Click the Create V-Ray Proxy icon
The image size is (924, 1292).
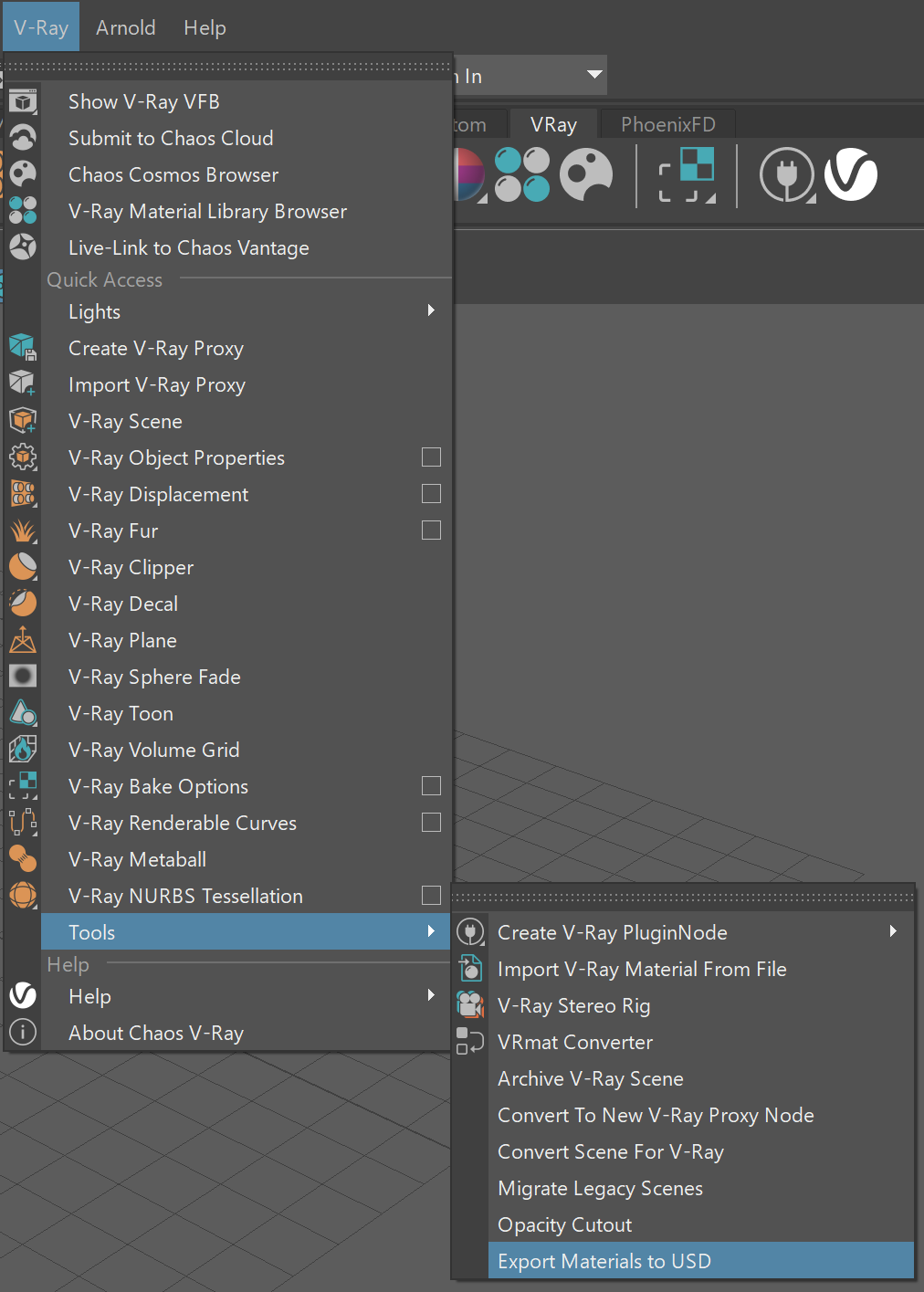click(23, 348)
